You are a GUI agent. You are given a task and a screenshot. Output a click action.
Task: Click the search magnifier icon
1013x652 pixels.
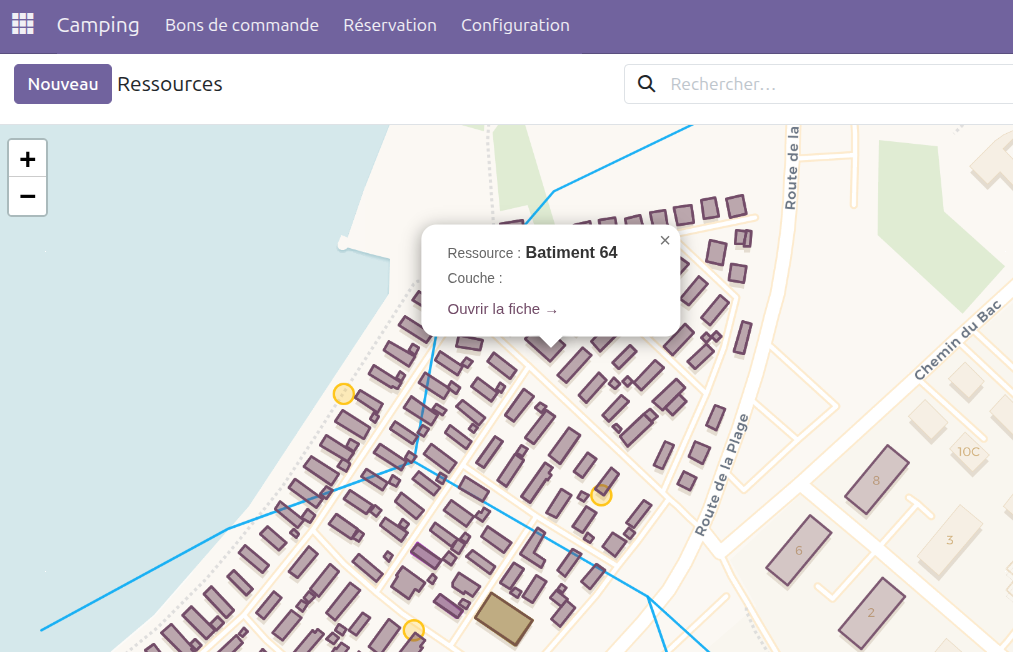(647, 84)
